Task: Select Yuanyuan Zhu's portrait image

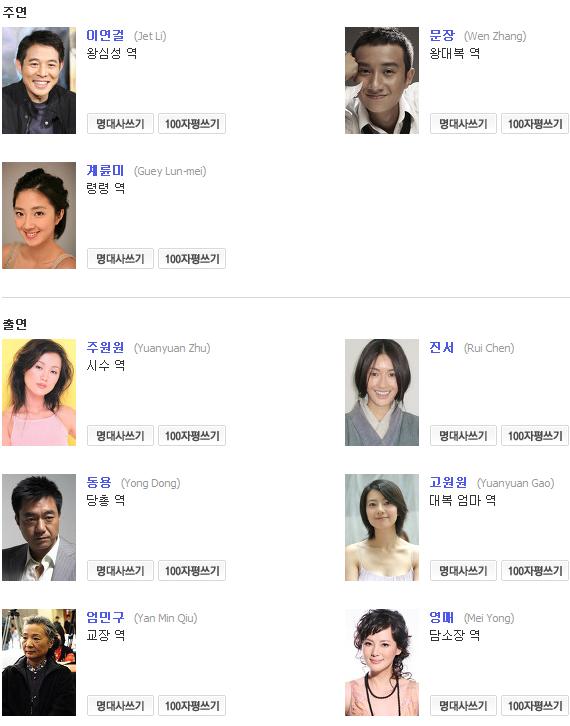Action: coord(39,392)
